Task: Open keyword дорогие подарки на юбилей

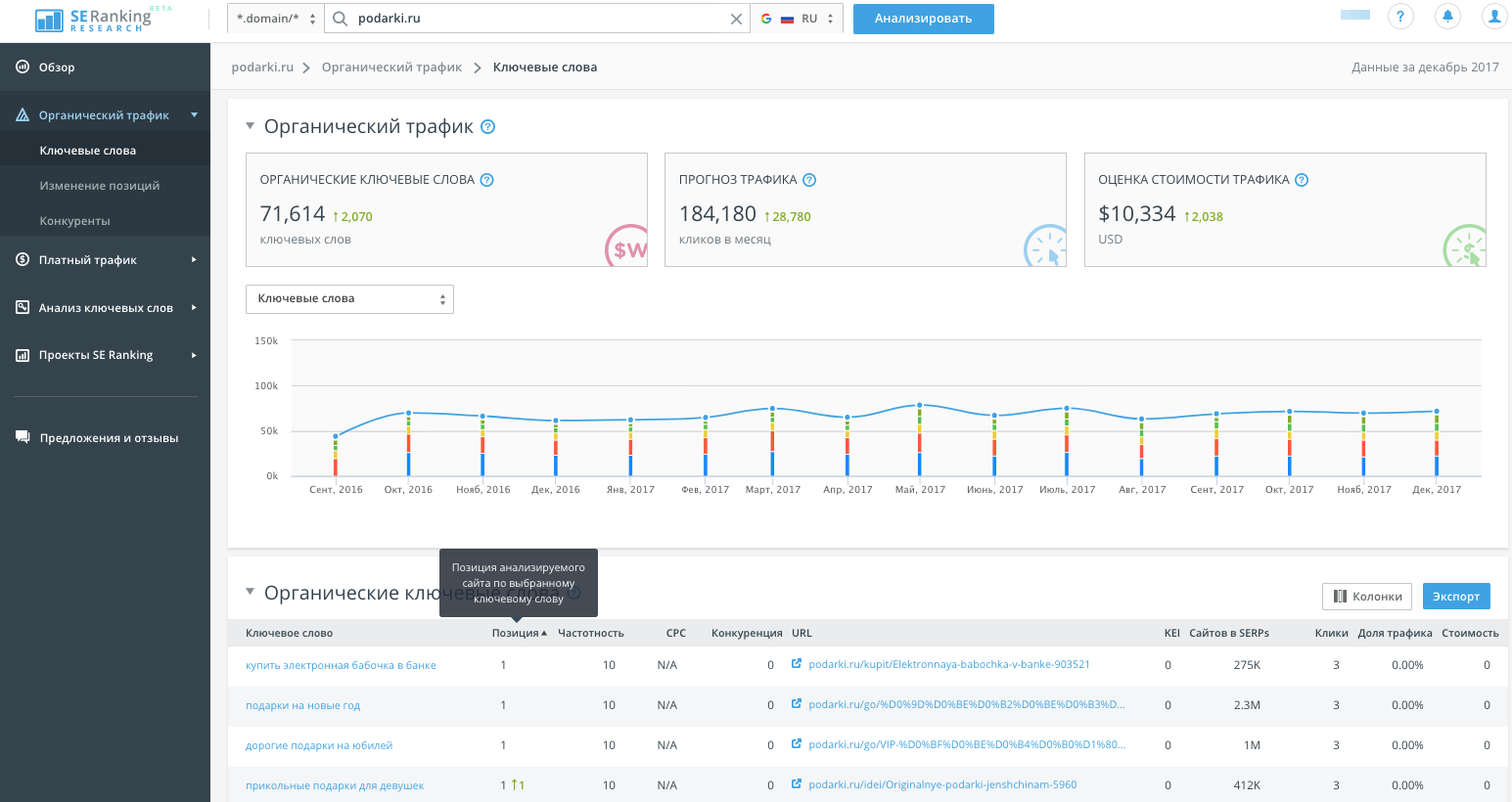Action: pyautogui.click(x=319, y=745)
